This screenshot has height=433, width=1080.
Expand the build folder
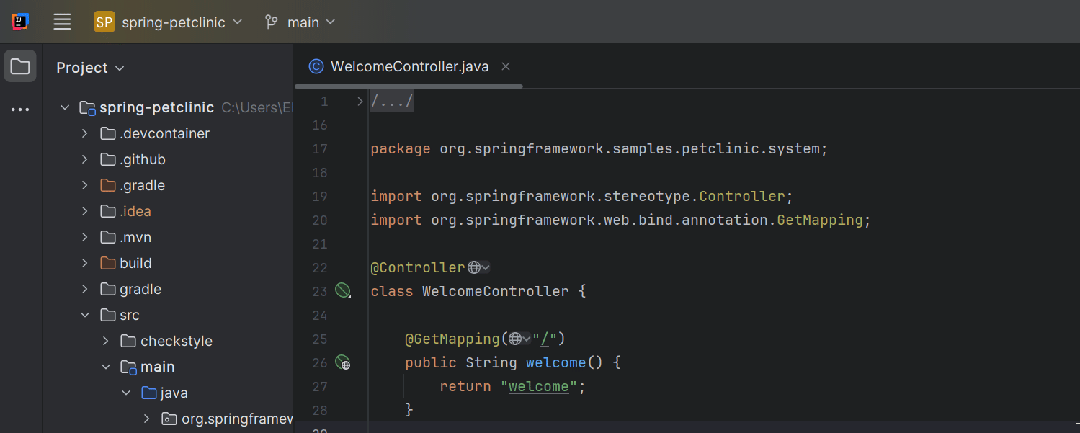click(85, 264)
